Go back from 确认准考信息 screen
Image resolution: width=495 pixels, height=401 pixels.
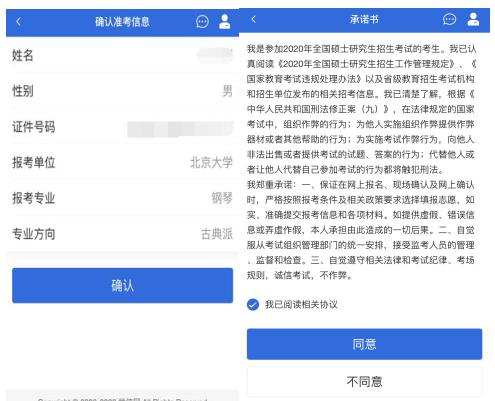[18, 22]
